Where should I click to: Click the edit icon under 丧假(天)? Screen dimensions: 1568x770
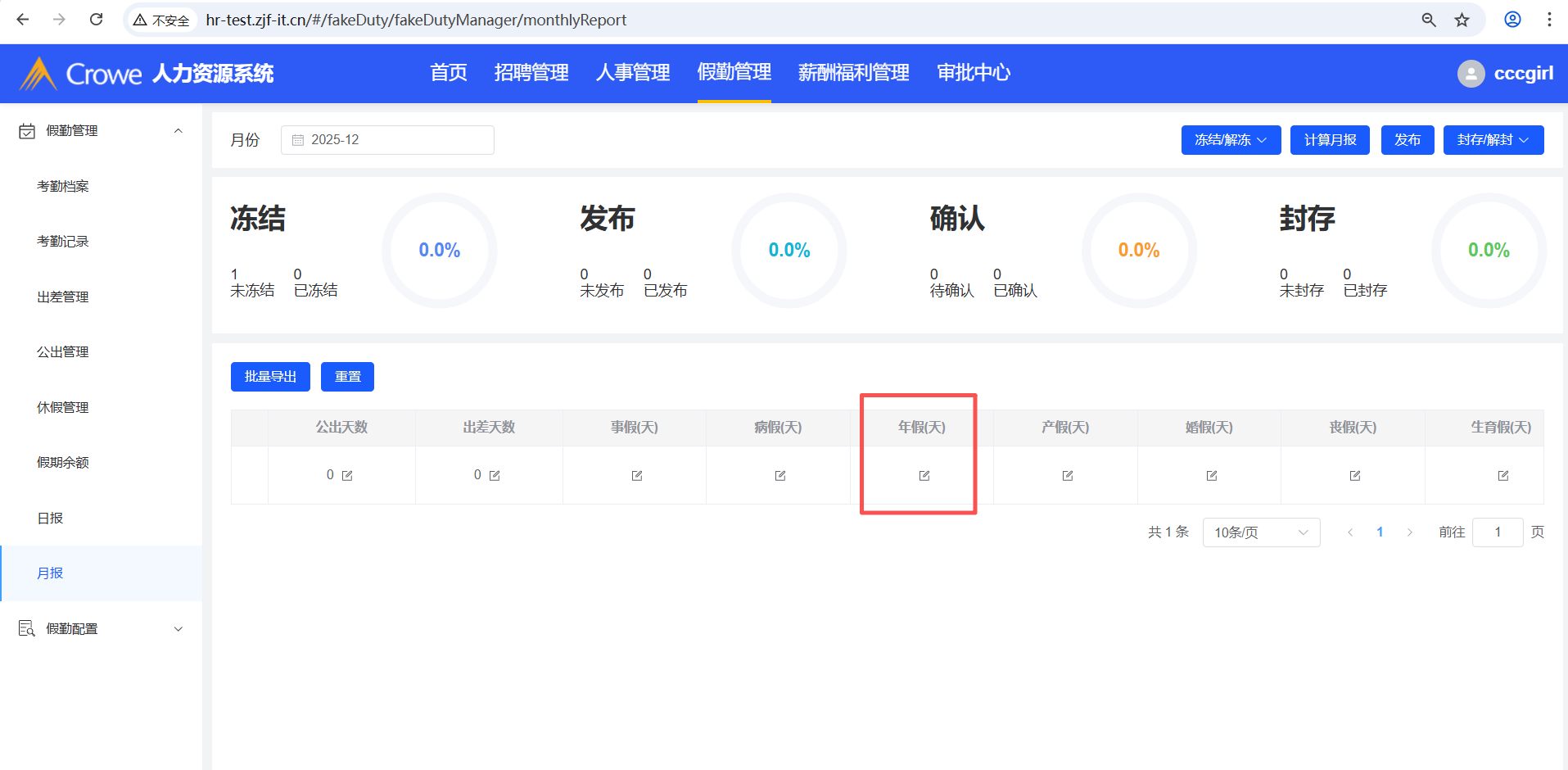click(1355, 475)
